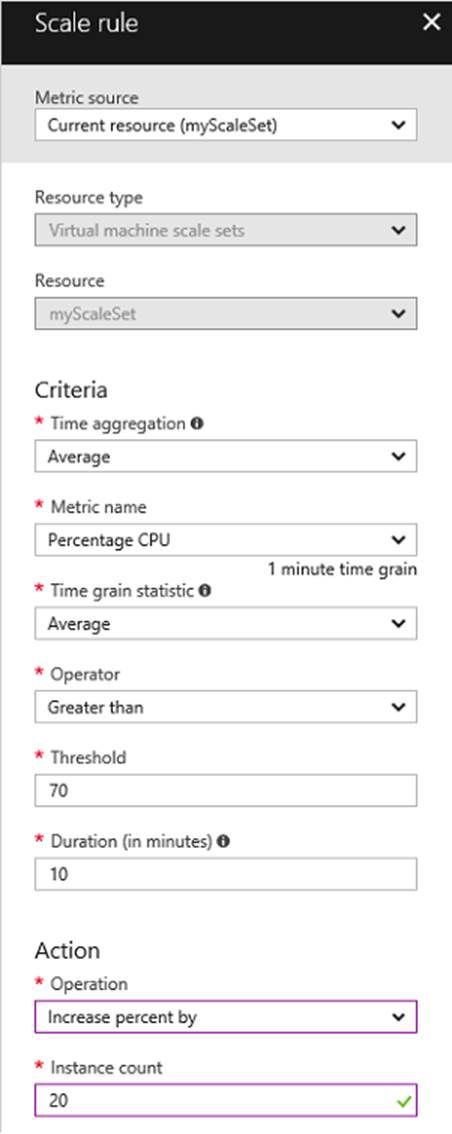
Task: Close the Scale rule panel
Action: [431, 22]
